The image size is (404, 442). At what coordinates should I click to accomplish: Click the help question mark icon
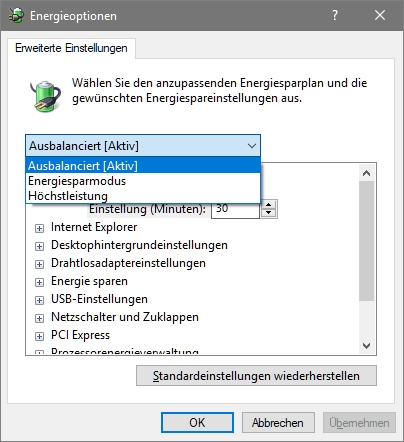[x=335, y=15]
